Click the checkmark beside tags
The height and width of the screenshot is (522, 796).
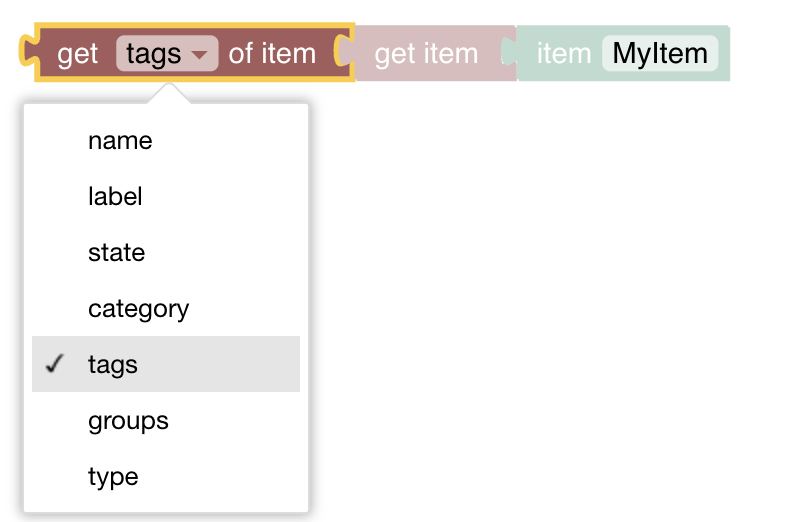55,364
